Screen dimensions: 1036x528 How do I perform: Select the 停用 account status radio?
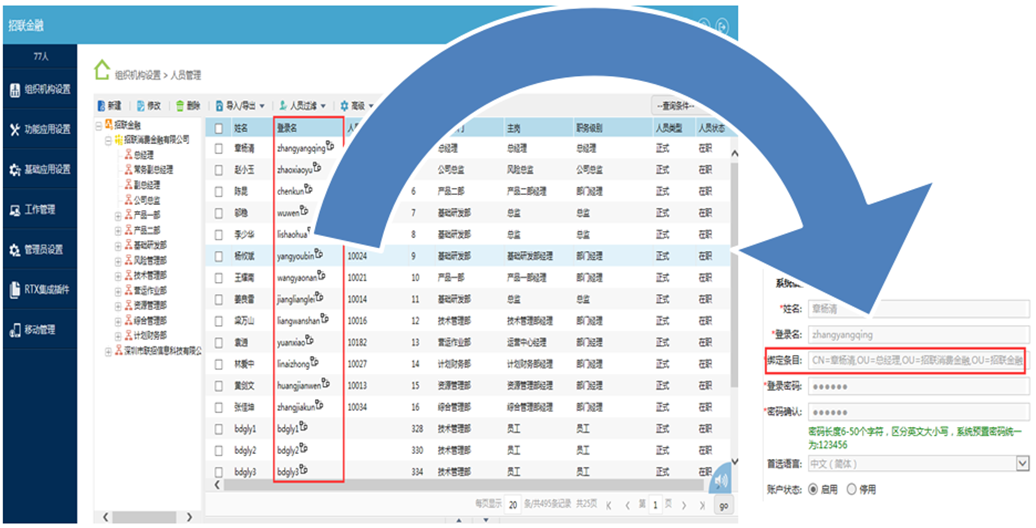(x=852, y=489)
